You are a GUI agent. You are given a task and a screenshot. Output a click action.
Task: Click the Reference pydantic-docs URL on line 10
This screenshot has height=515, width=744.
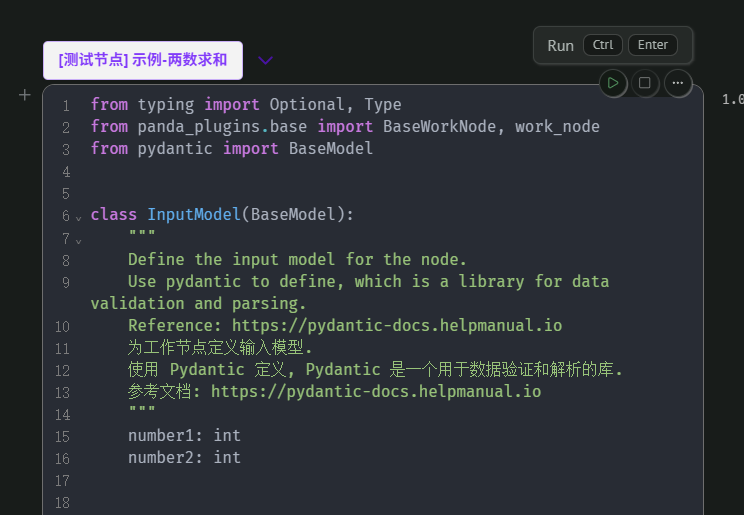click(x=397, y=326)
